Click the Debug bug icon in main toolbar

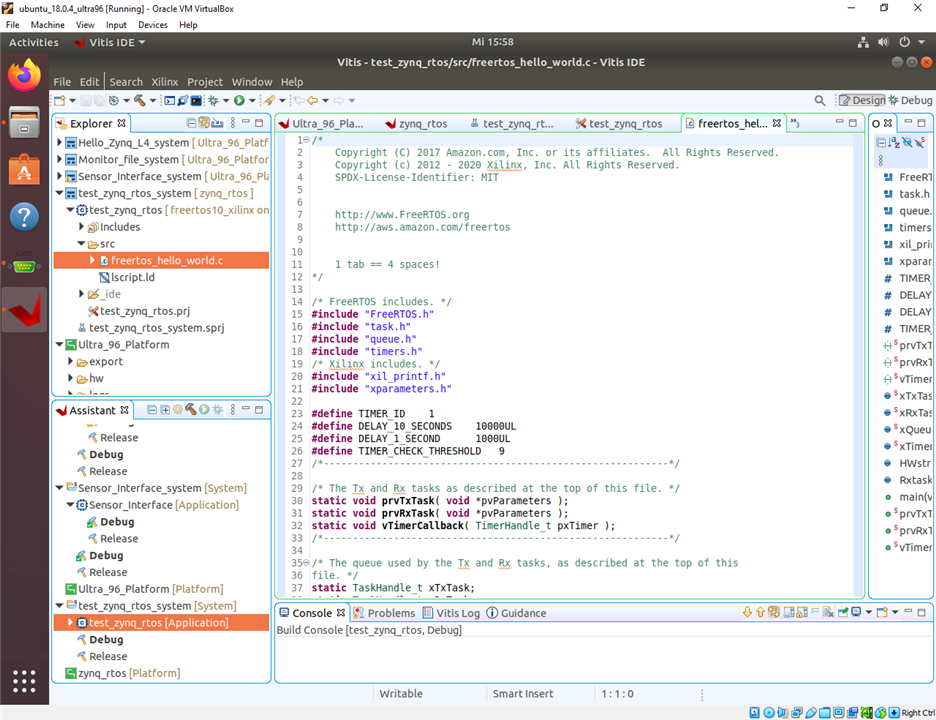[x=213, y=100]
